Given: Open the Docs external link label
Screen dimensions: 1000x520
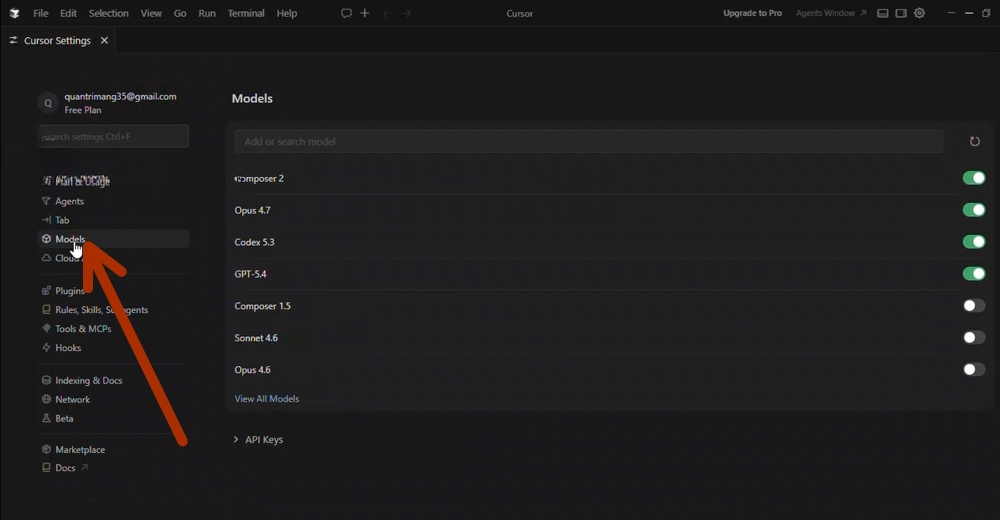Looking at the screenshot, I should tap(66, 468).
